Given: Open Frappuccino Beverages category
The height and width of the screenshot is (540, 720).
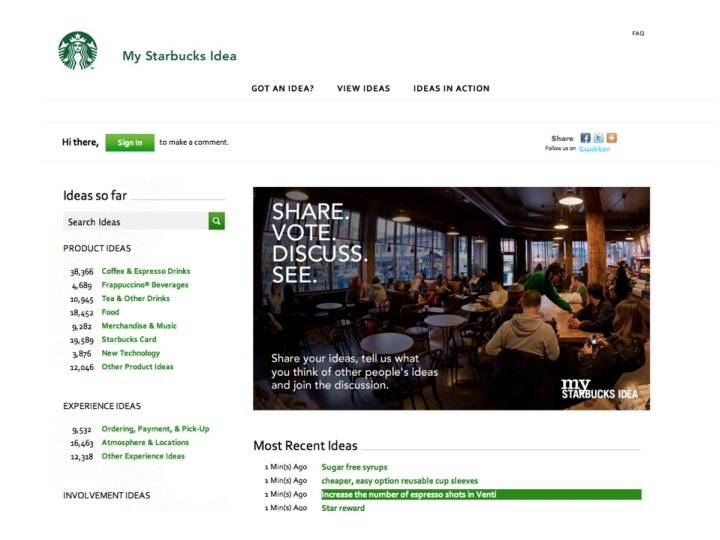Looking at the screenshot, I should tap(145, 285).
